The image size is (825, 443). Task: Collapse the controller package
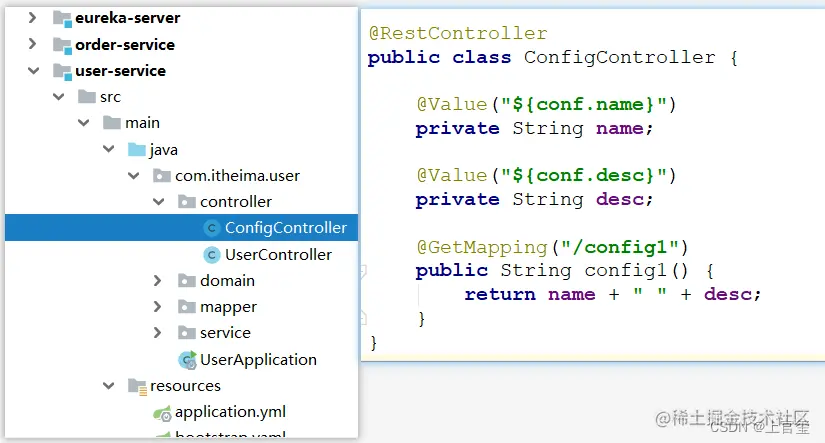pyautogui.click(x=158, y=202)
